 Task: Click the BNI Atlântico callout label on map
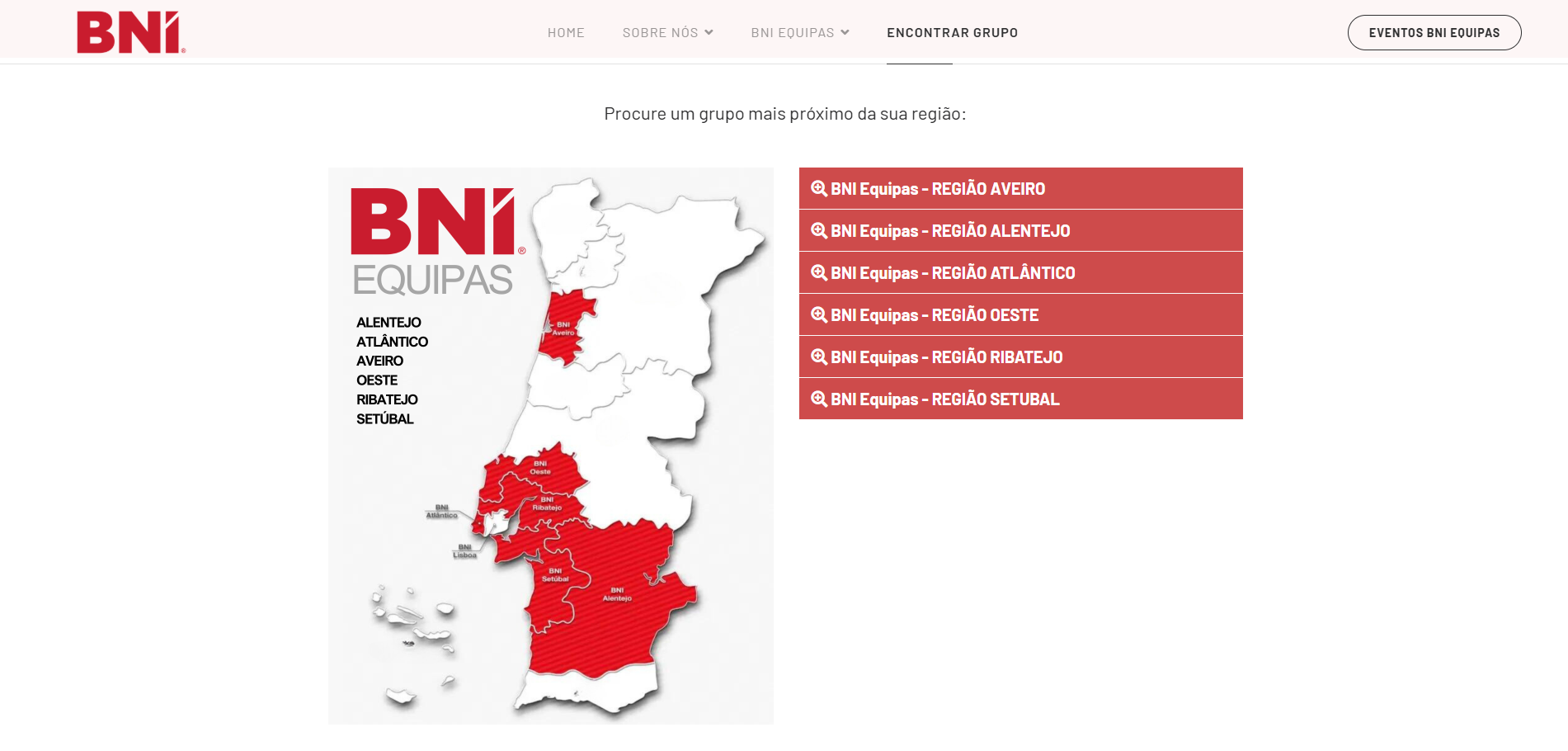tap(442, 512)
